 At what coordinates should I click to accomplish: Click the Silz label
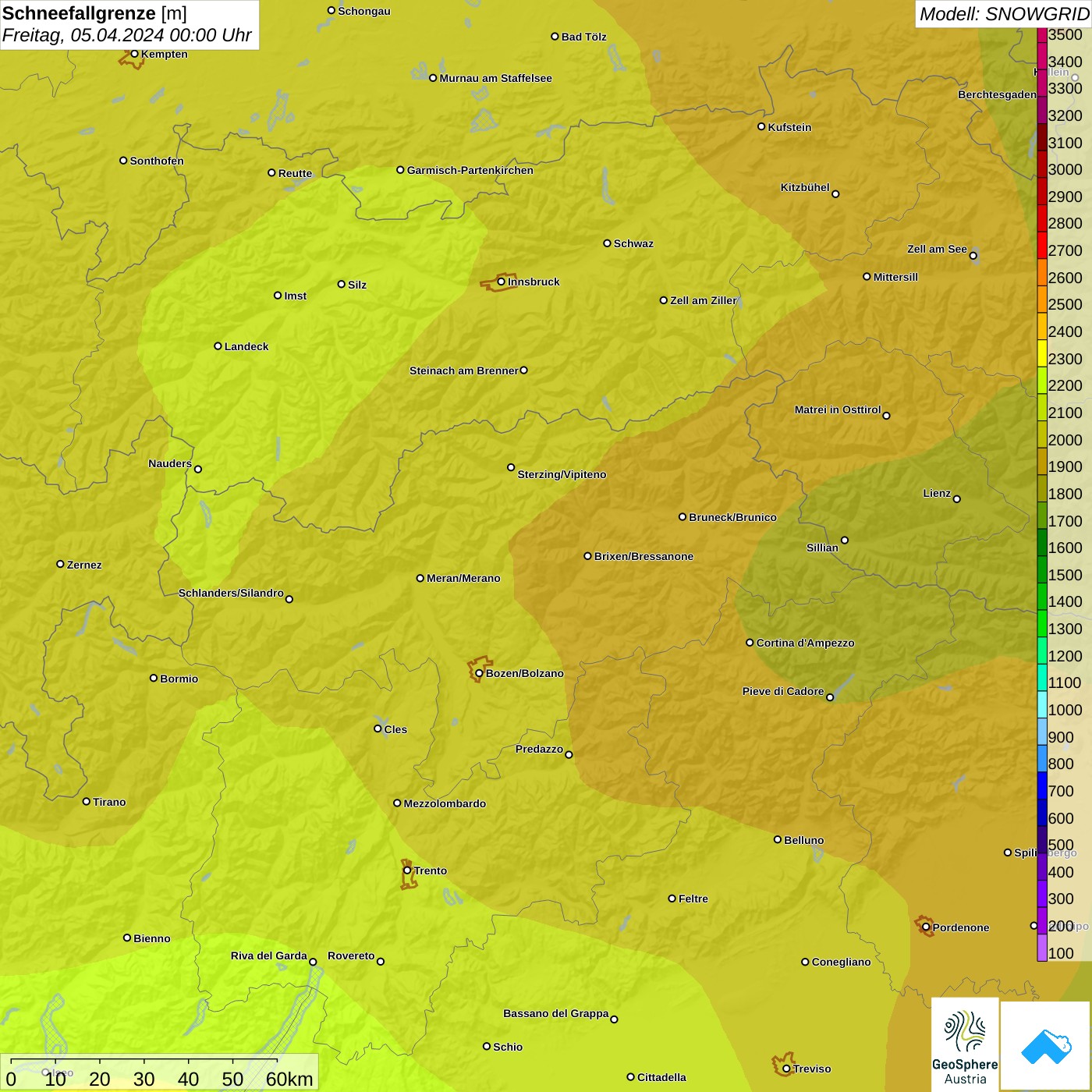pyautogui.click(x=357, y=285)
